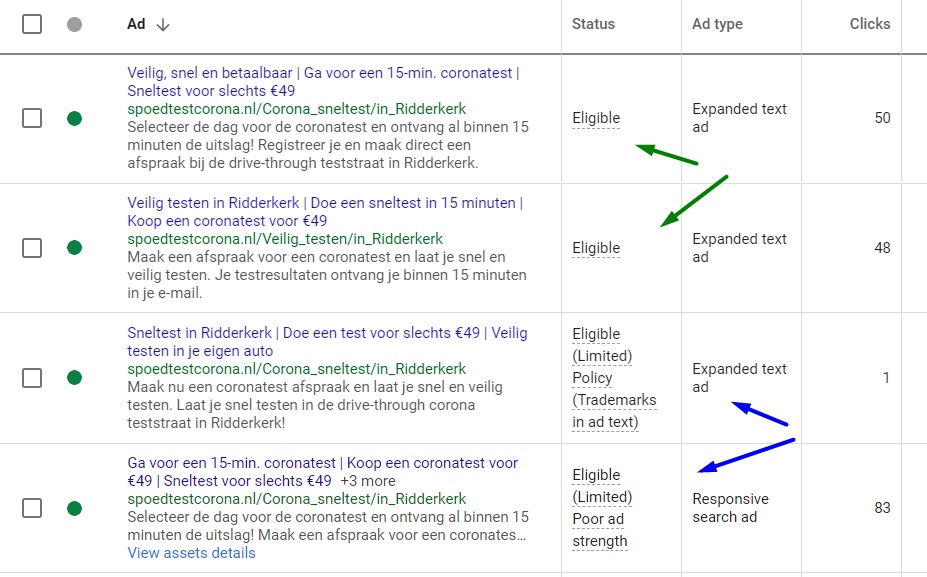927x577 pixels.
Task: Click the sort arrow next to Ad header
Action: (x=163, y=25)
